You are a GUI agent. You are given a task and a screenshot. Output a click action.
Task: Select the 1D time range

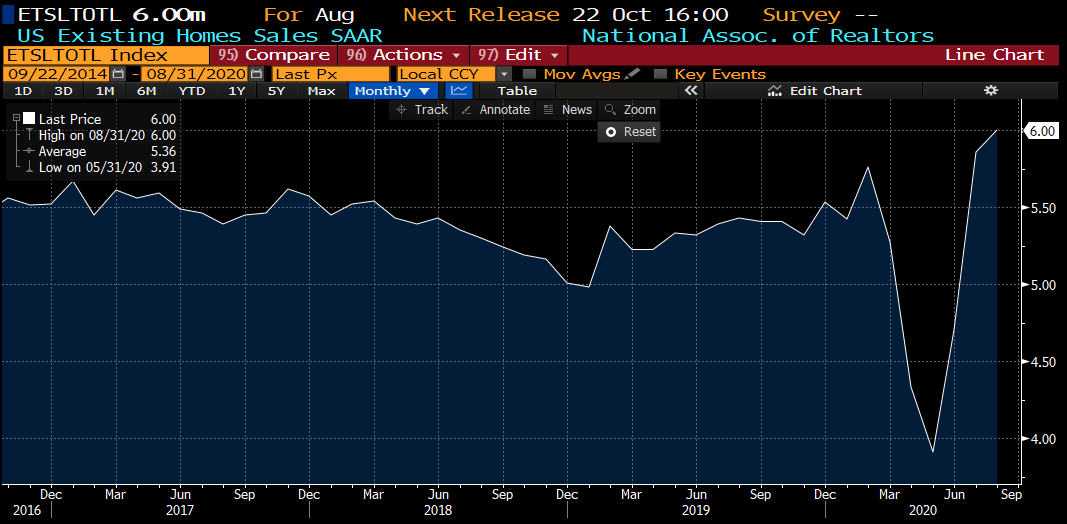coord(23,91)
